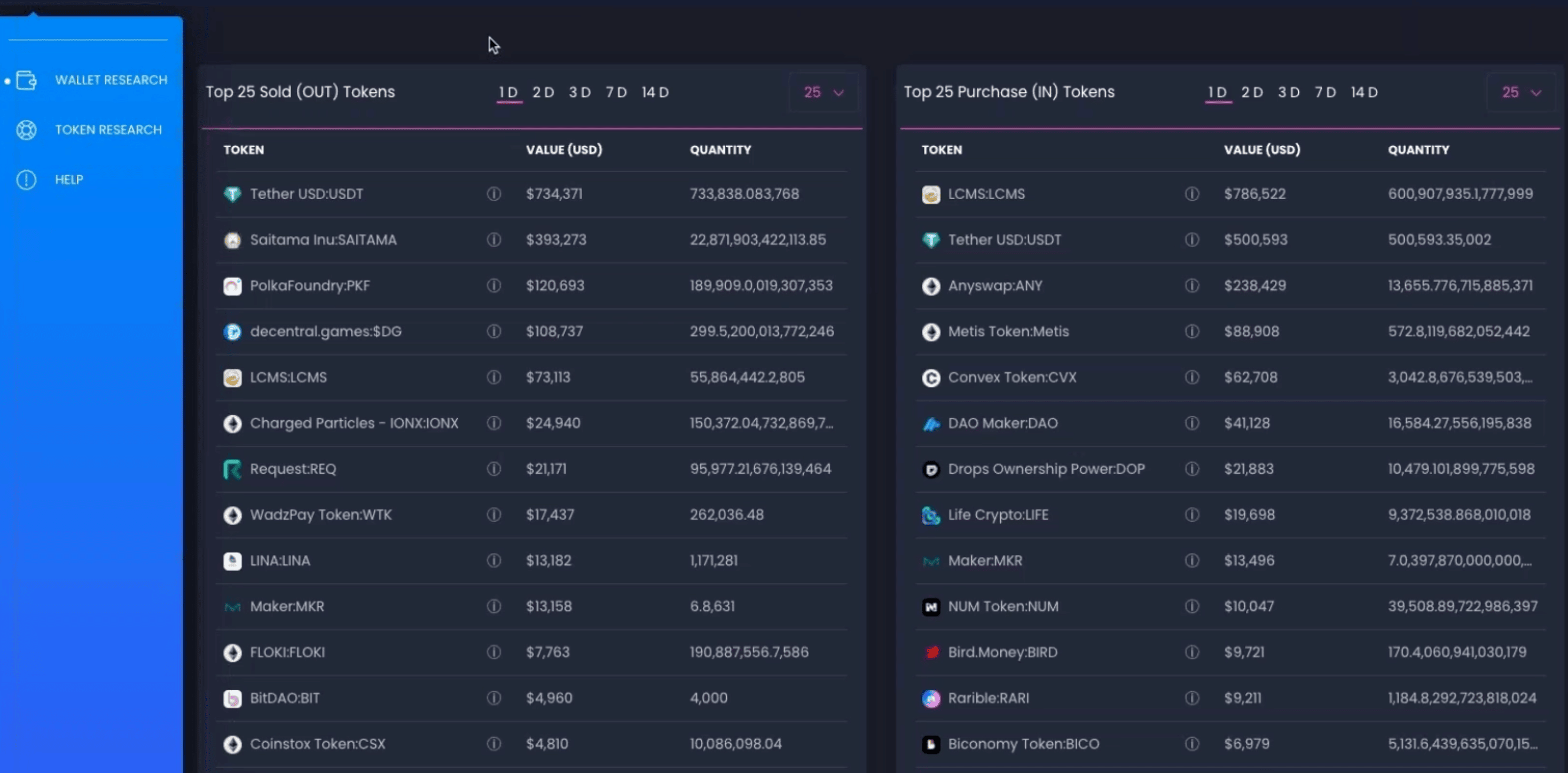Select the $62,708 Convex value
Viewport: 1568px width, 773px height.
(x=1251, y=377)
